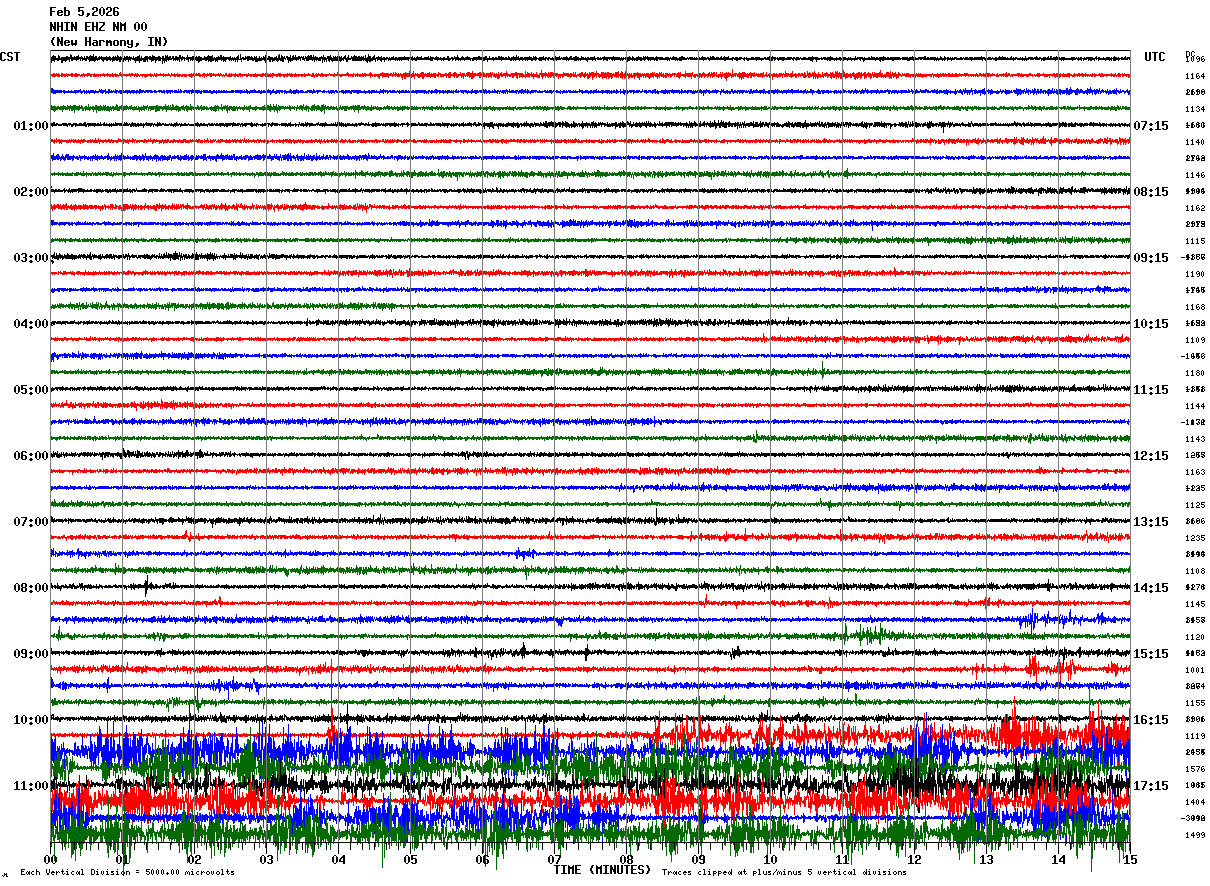Click the 'TIME (MINUTES)' axis title
This screenshot has width=1210, height=886.
[x=602, y=870]
